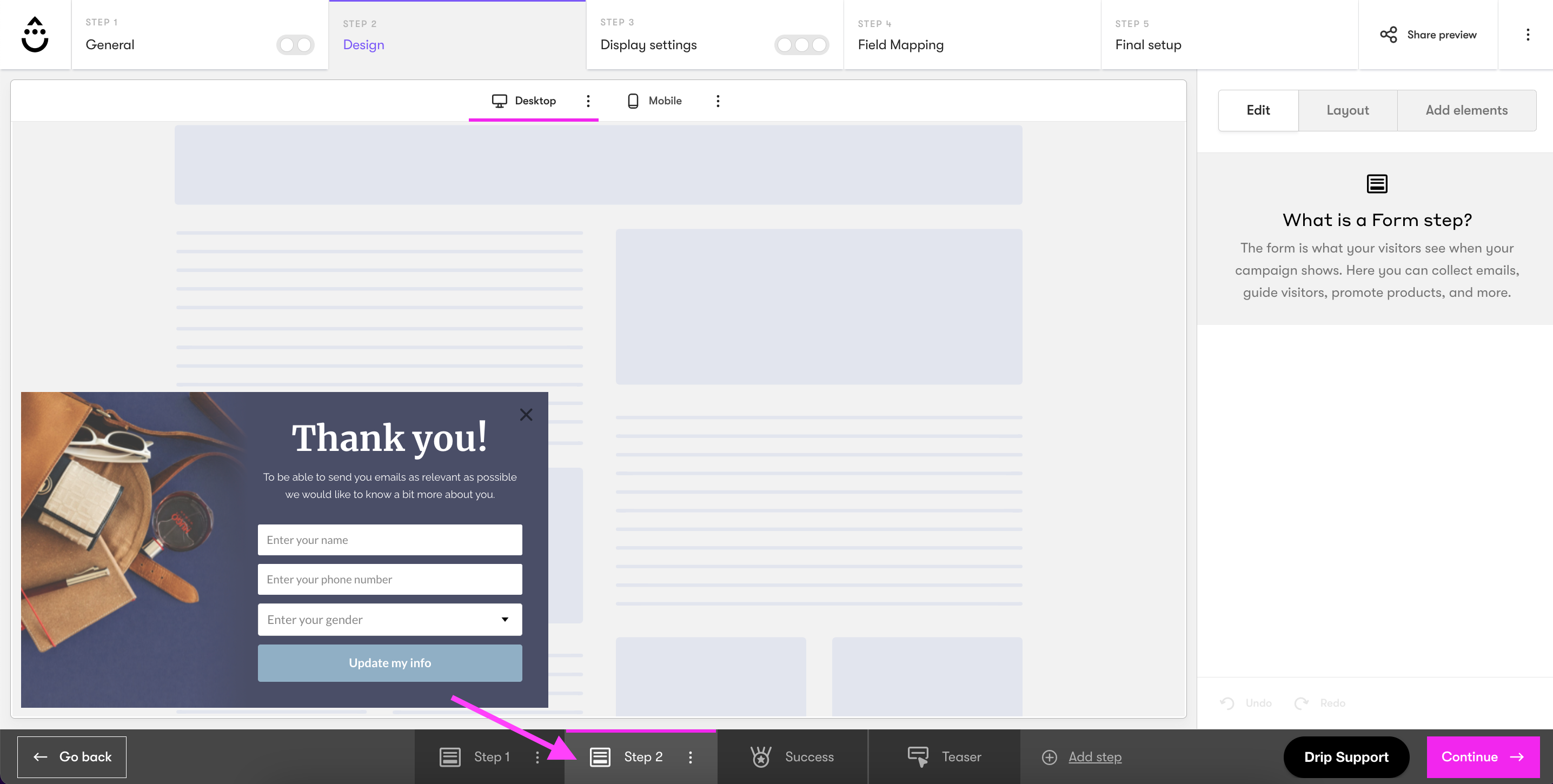The height and width of the screenshot is (784, 1553).
Task: Click the Desktop monitor icon
Action: [x=499, y=101]
